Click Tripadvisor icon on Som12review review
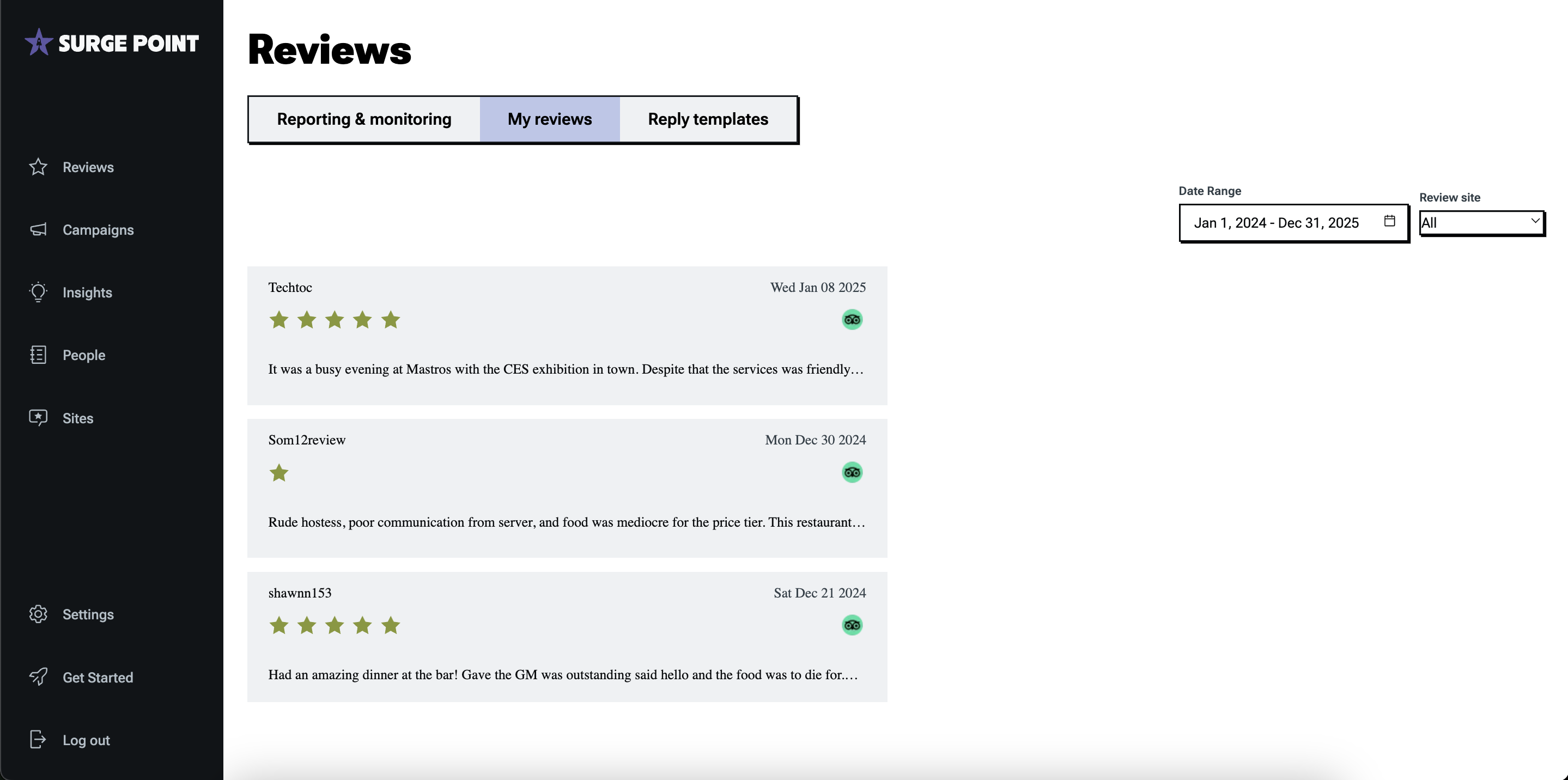 coord(852,472)
